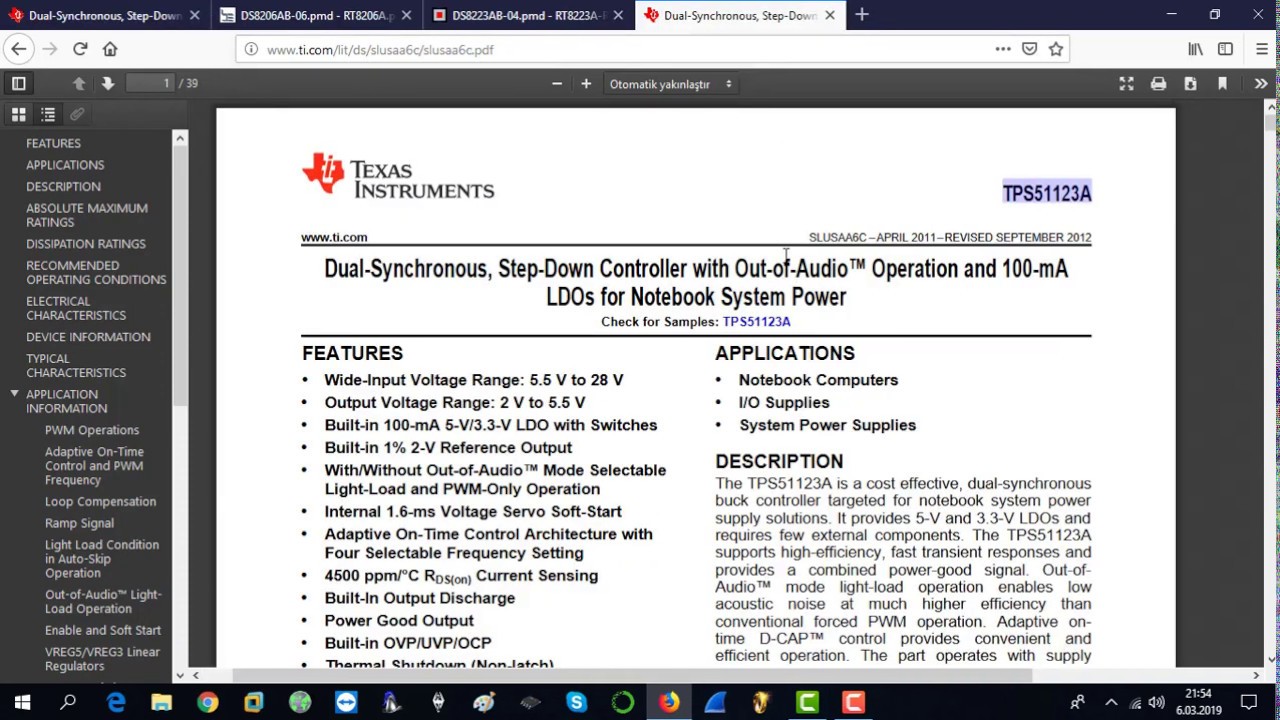
Task: Show page thumbnails in sidebar
Action: click(18, 115)
